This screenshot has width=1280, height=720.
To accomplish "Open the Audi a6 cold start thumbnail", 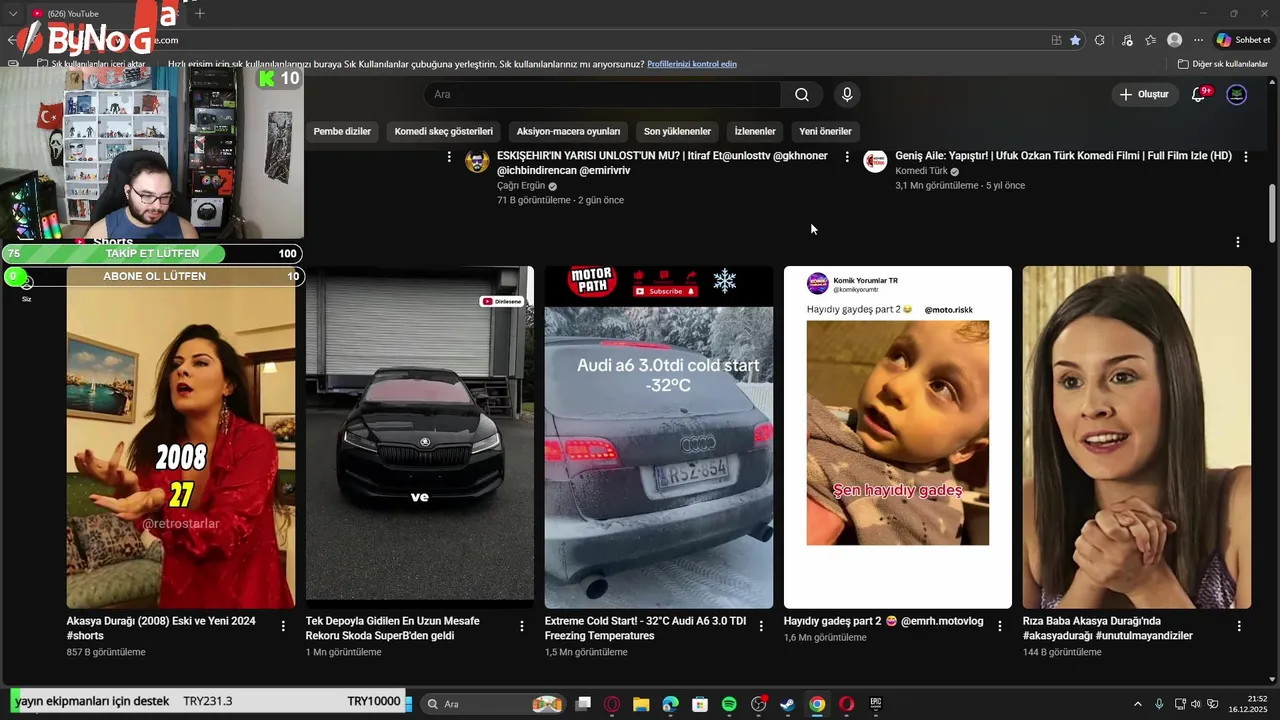I will pyautogui.click(x=659, y=437).
